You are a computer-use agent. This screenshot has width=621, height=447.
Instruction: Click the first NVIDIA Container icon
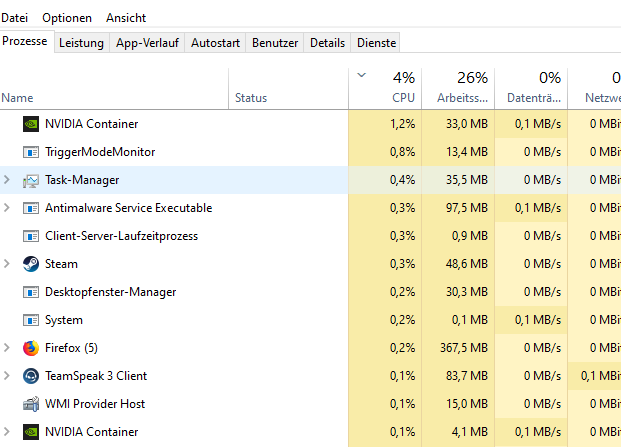coord(30,124)
